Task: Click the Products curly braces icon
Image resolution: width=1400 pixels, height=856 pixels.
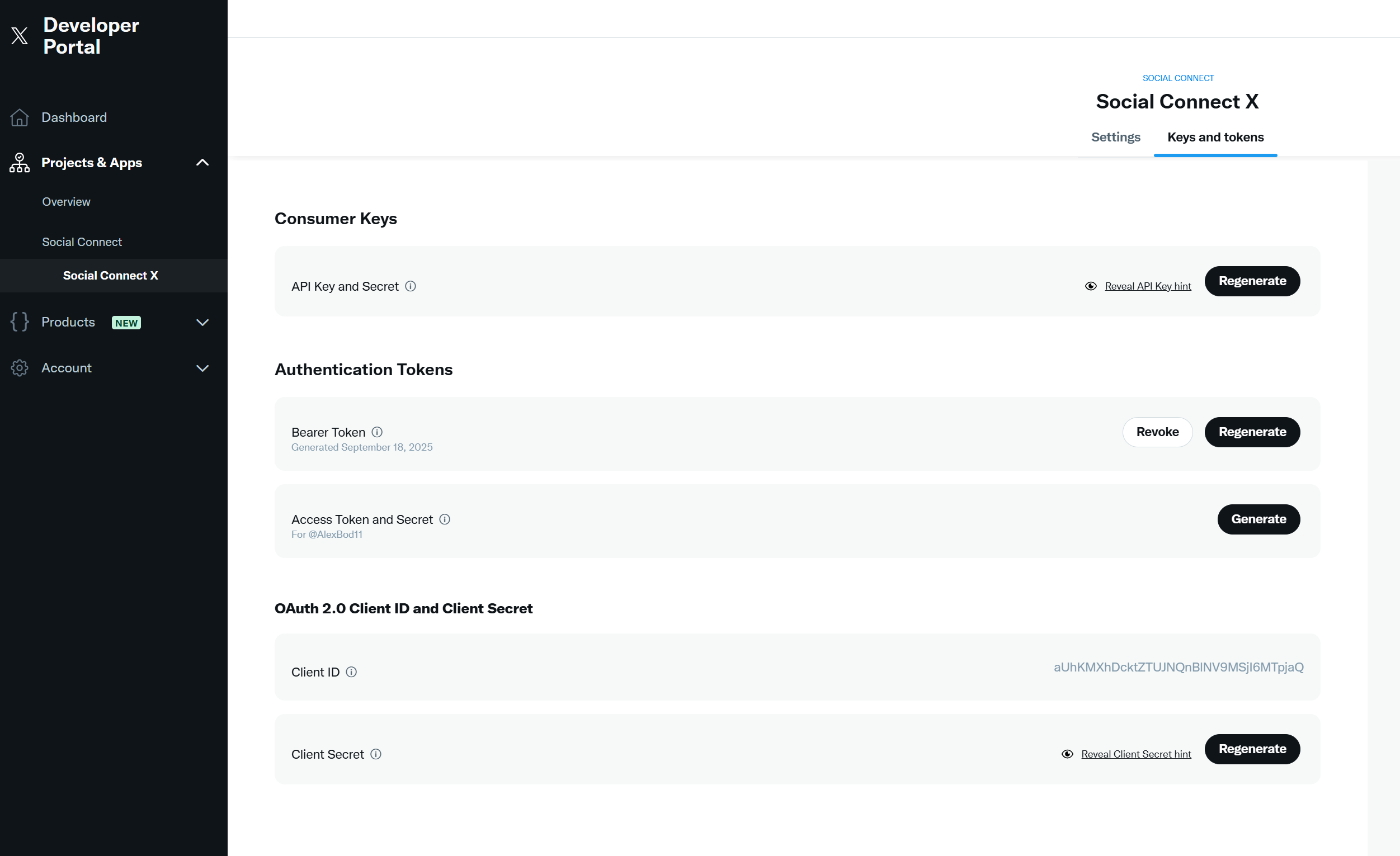Action: click(x=20, y=322)
